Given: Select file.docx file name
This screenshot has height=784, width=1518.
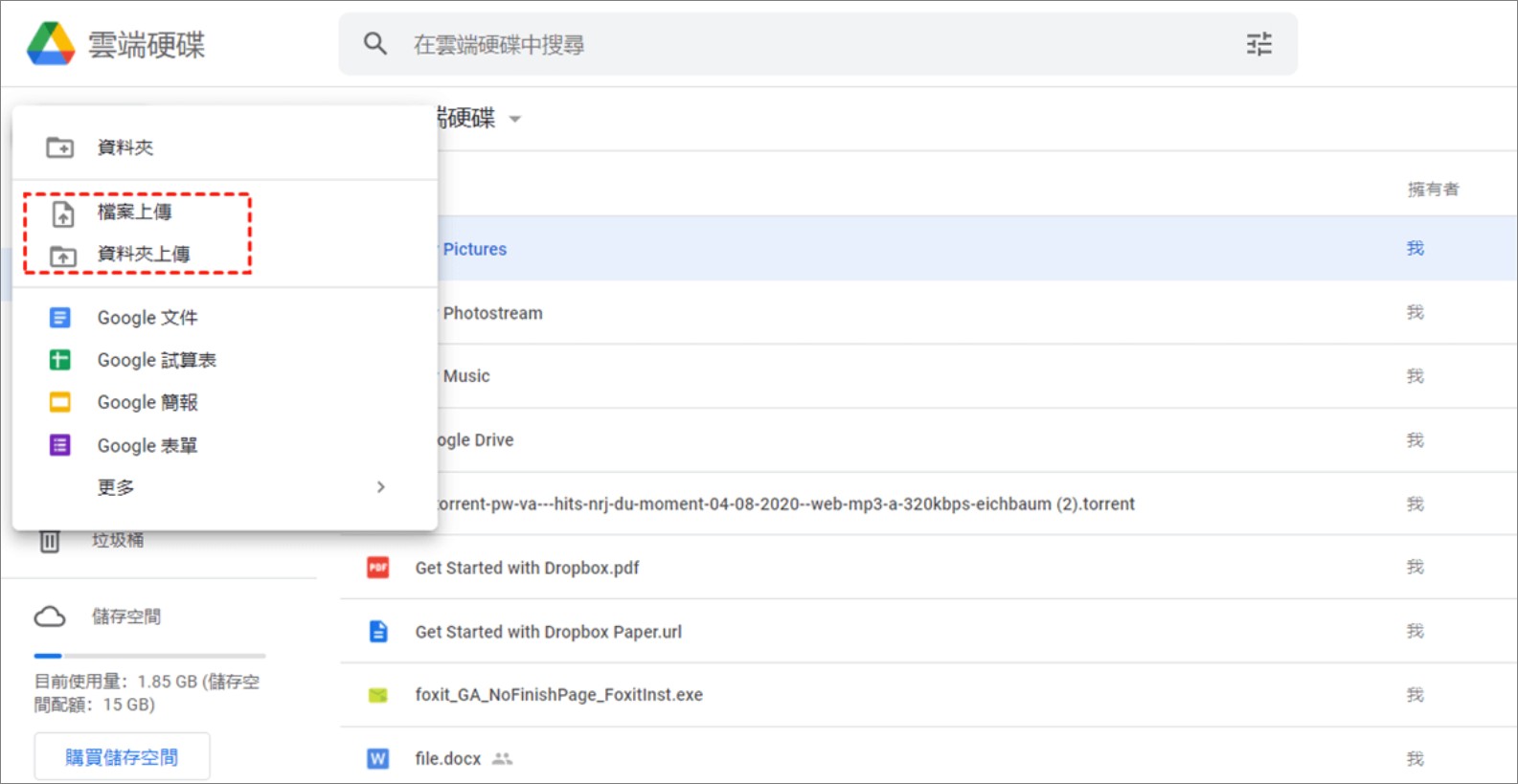Looking at the screenshot, I should tap(447, 759).
